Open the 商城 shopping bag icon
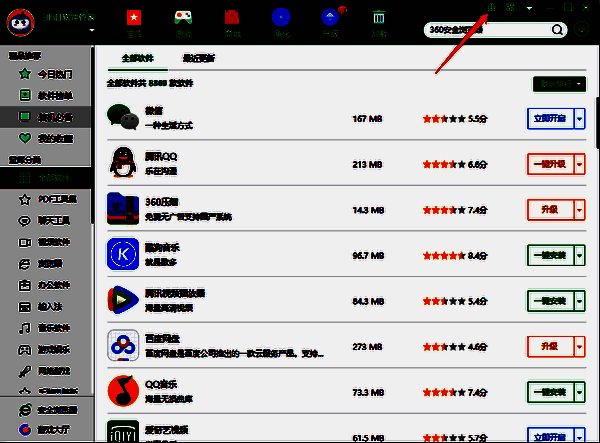The height and width of the screenshot is (443, 600). 232,18
